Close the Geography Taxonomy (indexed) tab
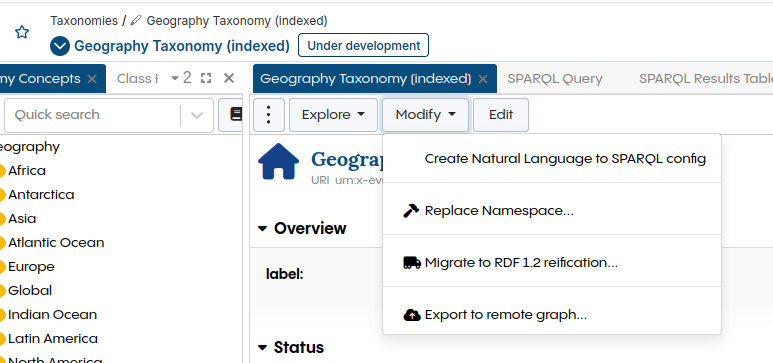The width and height of the screenshot is (773, 363). tap(483, 79)
